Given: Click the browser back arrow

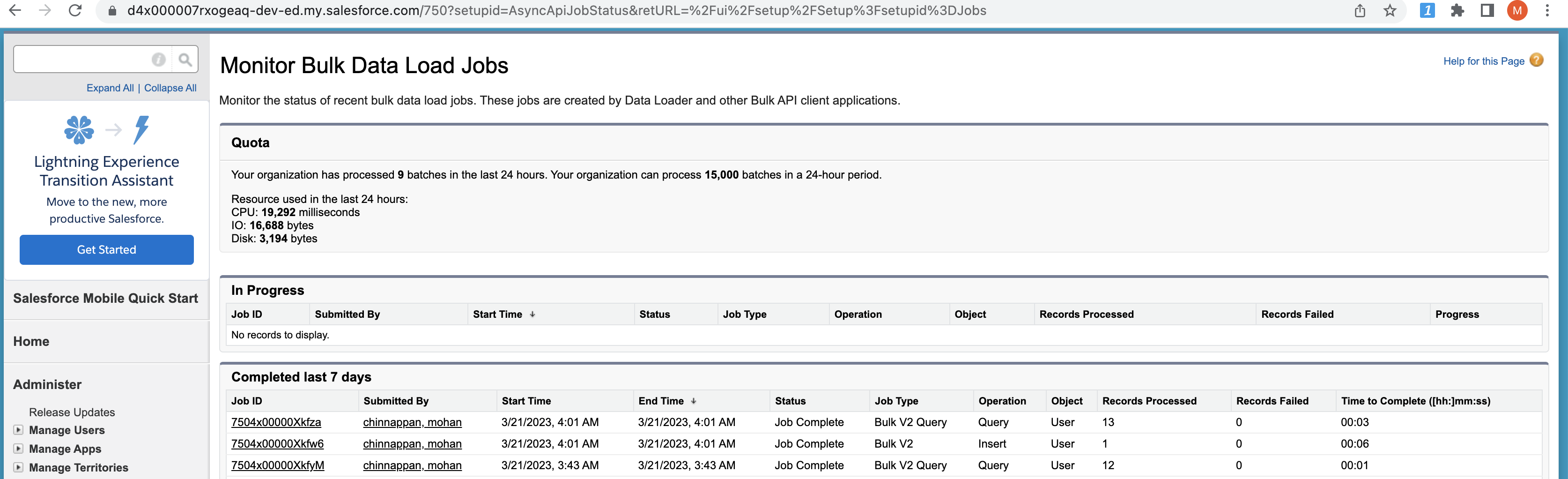Looking at the screenshot, I should [15, 10].
